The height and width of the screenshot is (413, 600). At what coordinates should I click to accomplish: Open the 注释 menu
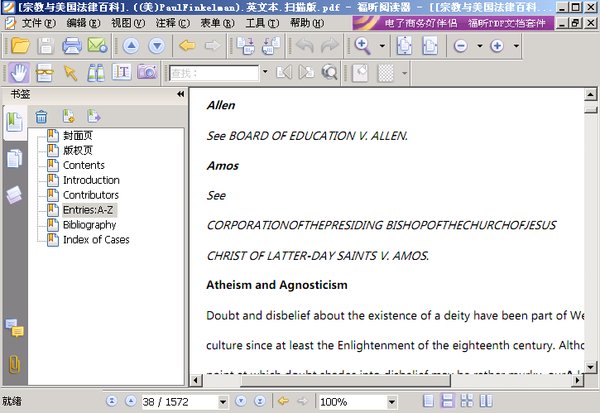click(173, 23)
